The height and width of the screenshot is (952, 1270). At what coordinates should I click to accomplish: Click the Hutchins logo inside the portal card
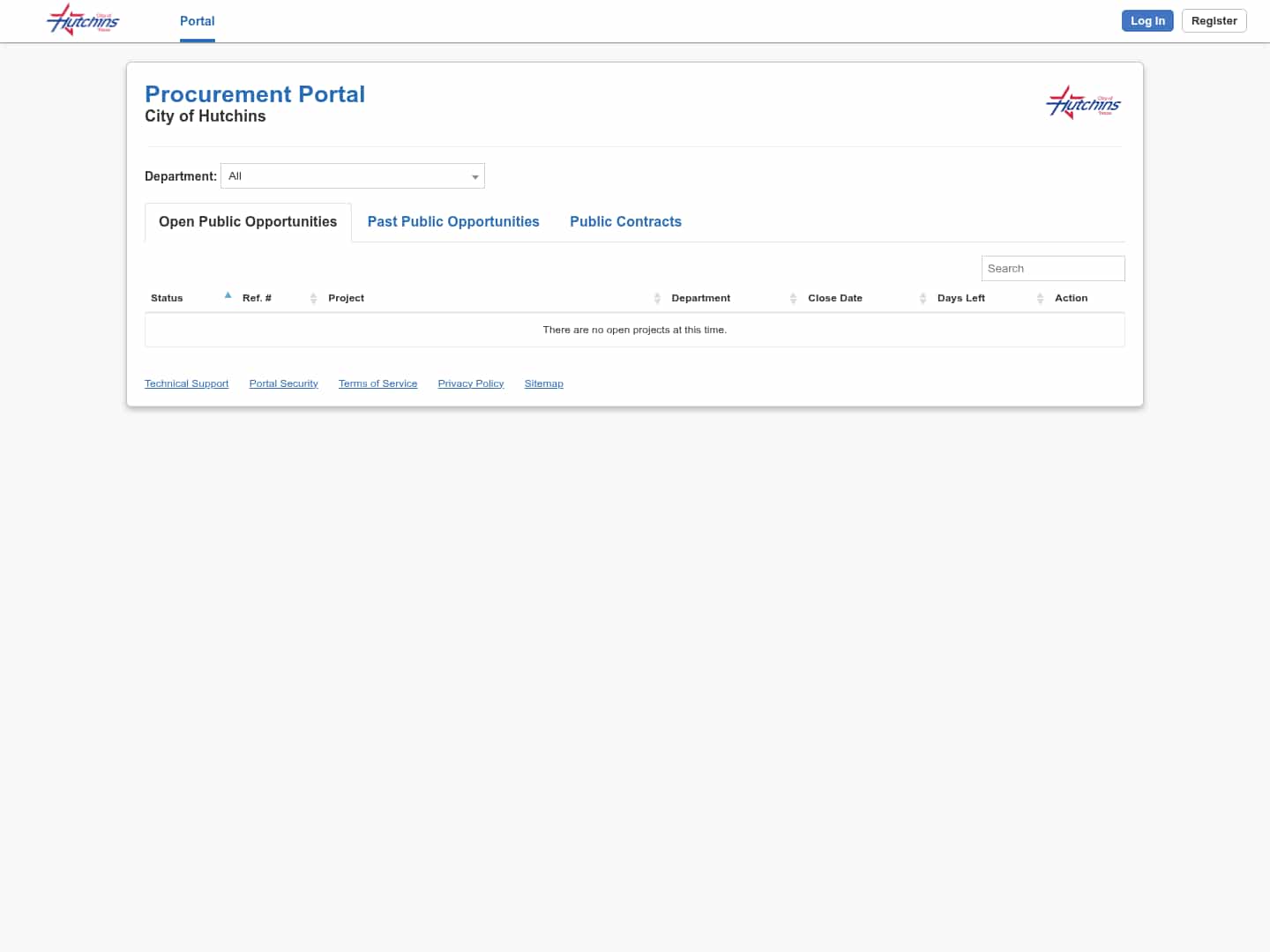1083,101
